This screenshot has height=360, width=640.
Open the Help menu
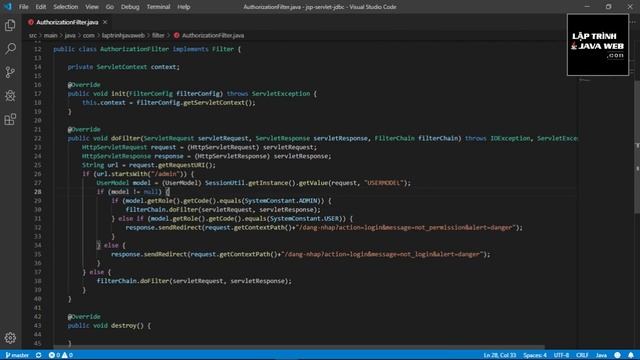[x=184, y=7]
